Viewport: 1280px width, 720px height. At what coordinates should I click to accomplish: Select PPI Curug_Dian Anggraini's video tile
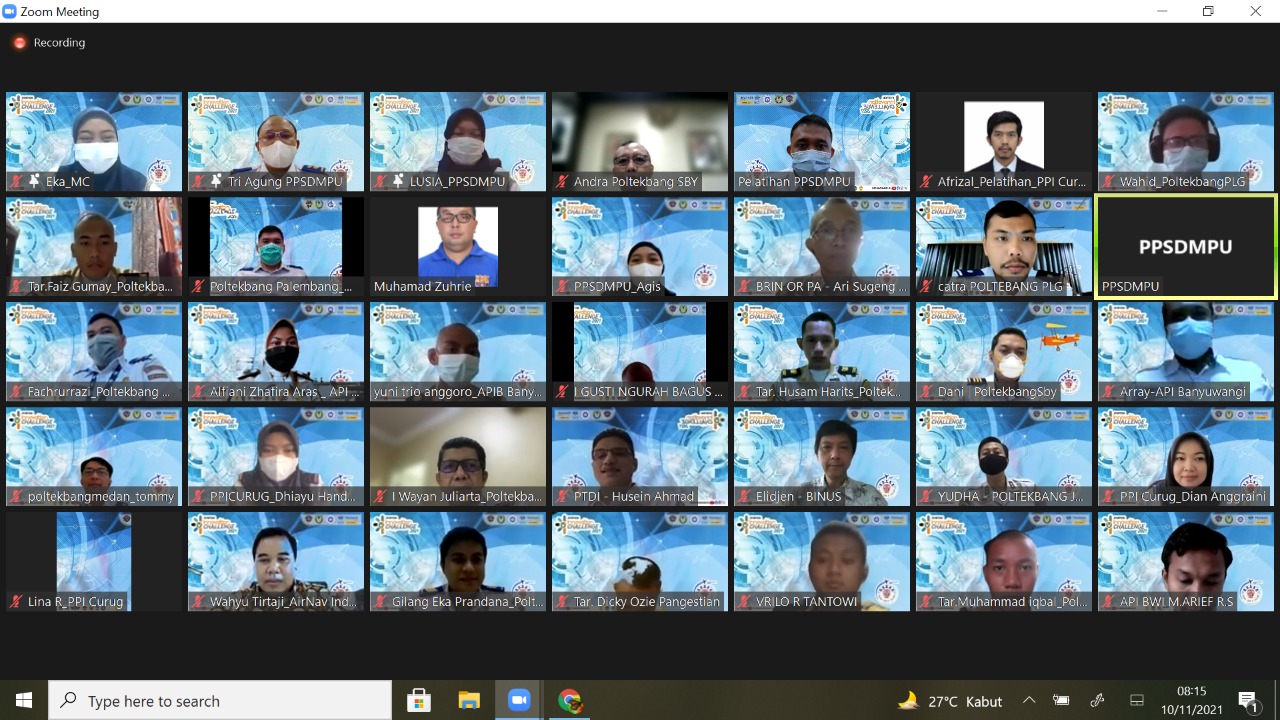pos(1186,456)
